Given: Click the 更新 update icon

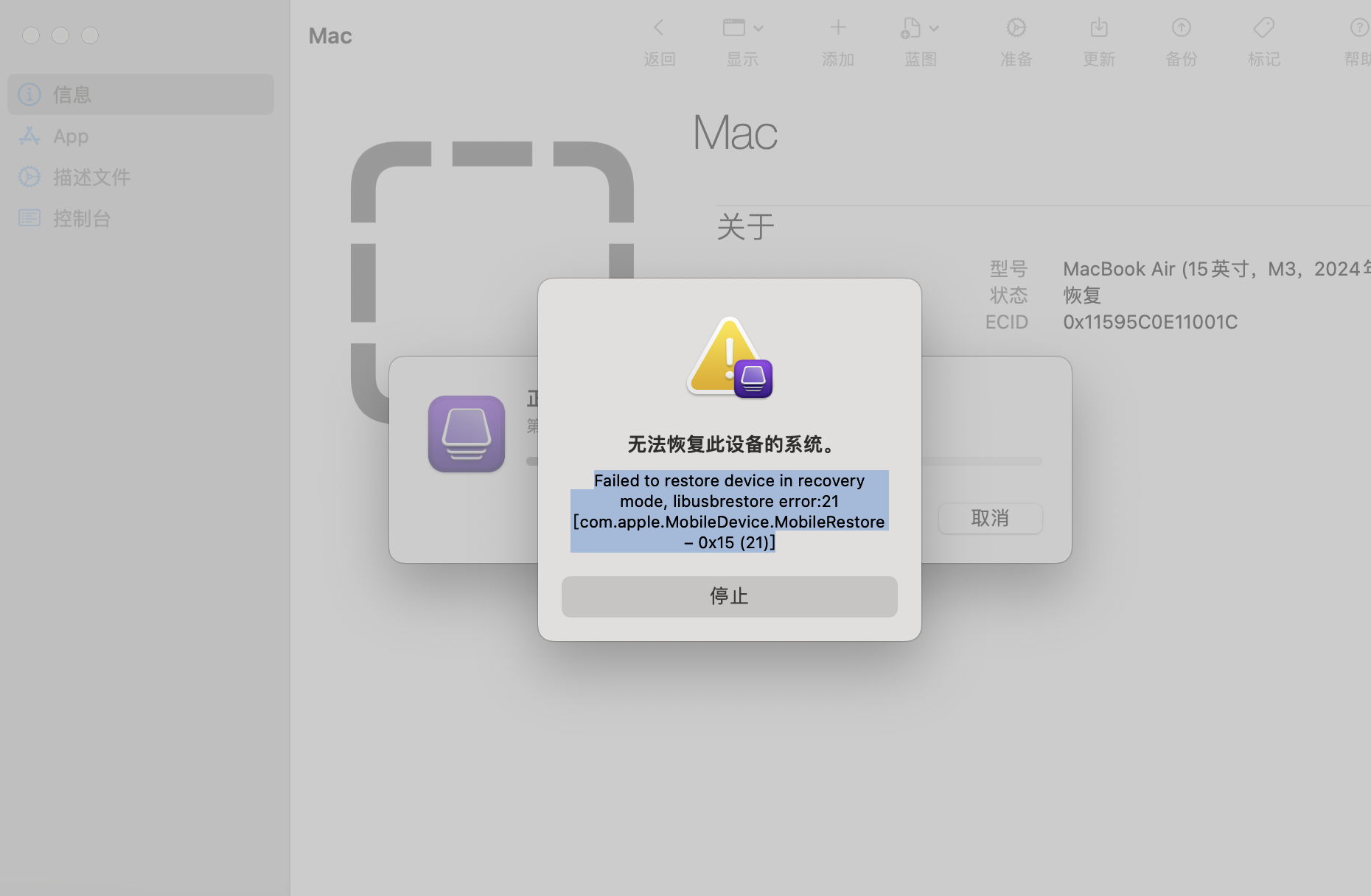Looking at the screenshot, I should tap(1099, 28).
